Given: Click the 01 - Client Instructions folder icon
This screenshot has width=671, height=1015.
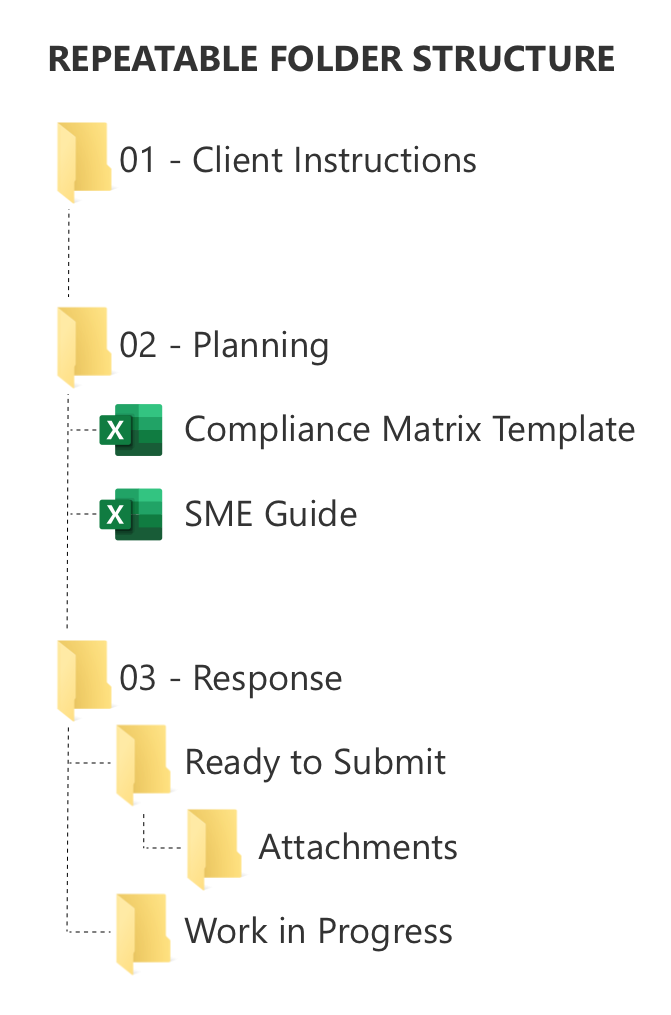Looking at the screenshot, I should click(85, 162).
